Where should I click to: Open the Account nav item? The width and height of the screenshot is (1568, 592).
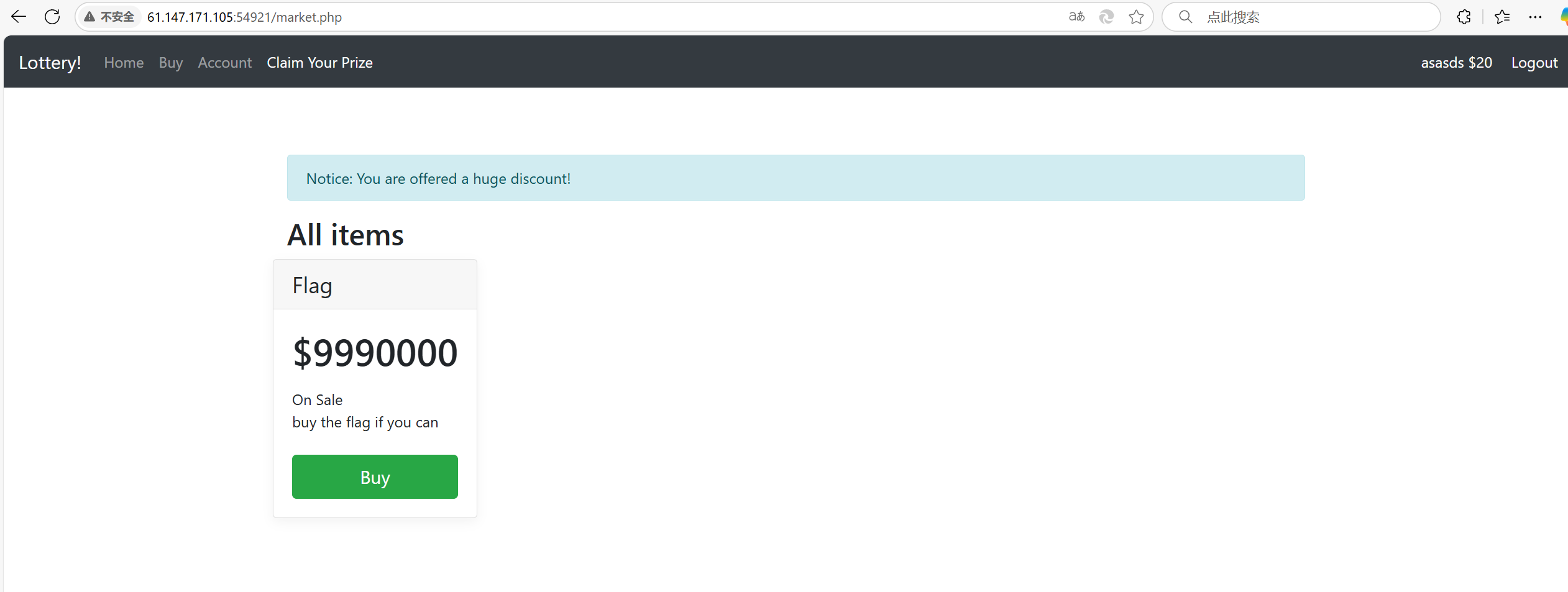[x=224, y=63]
